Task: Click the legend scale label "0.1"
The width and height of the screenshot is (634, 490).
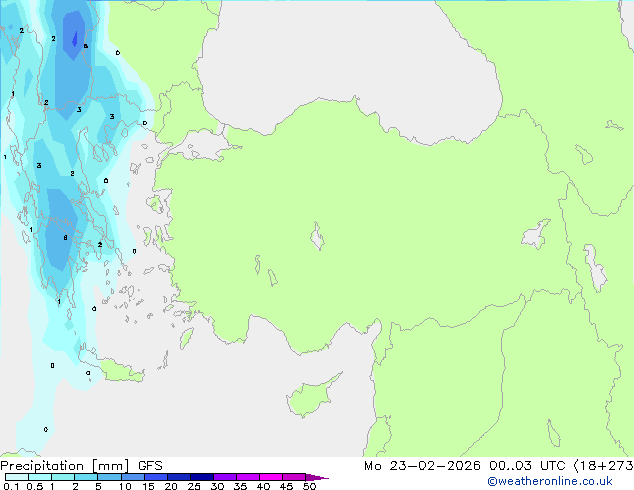Action: pyautogui.click(x=11, y=486)
